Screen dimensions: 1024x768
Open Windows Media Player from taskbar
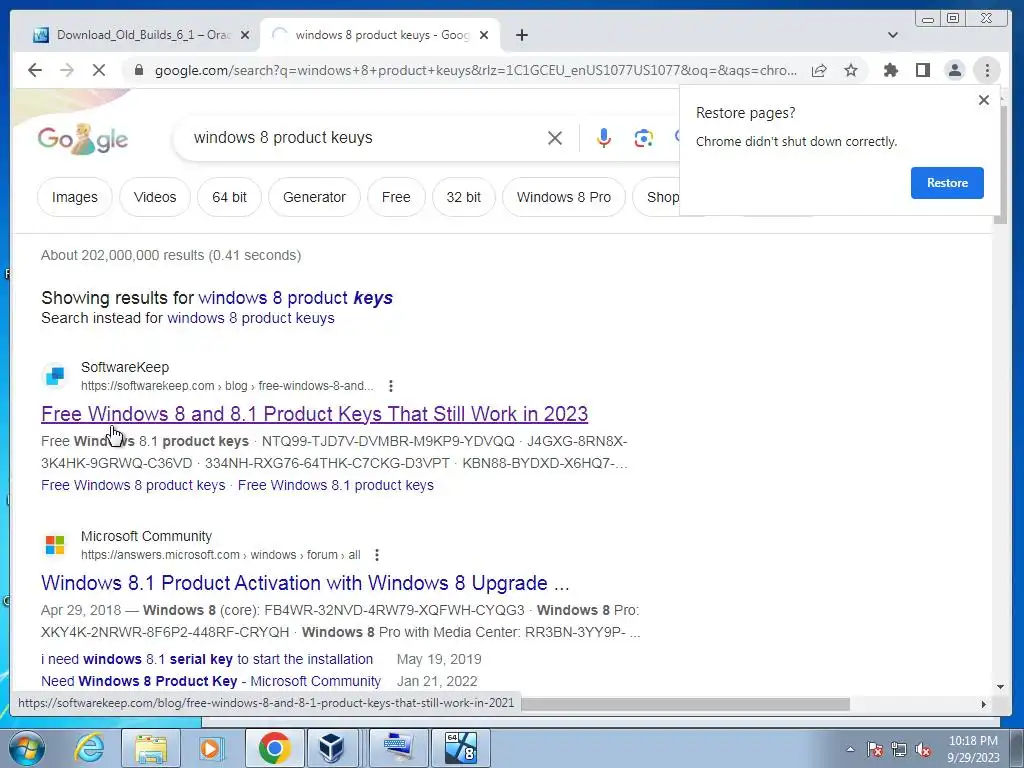210,748
